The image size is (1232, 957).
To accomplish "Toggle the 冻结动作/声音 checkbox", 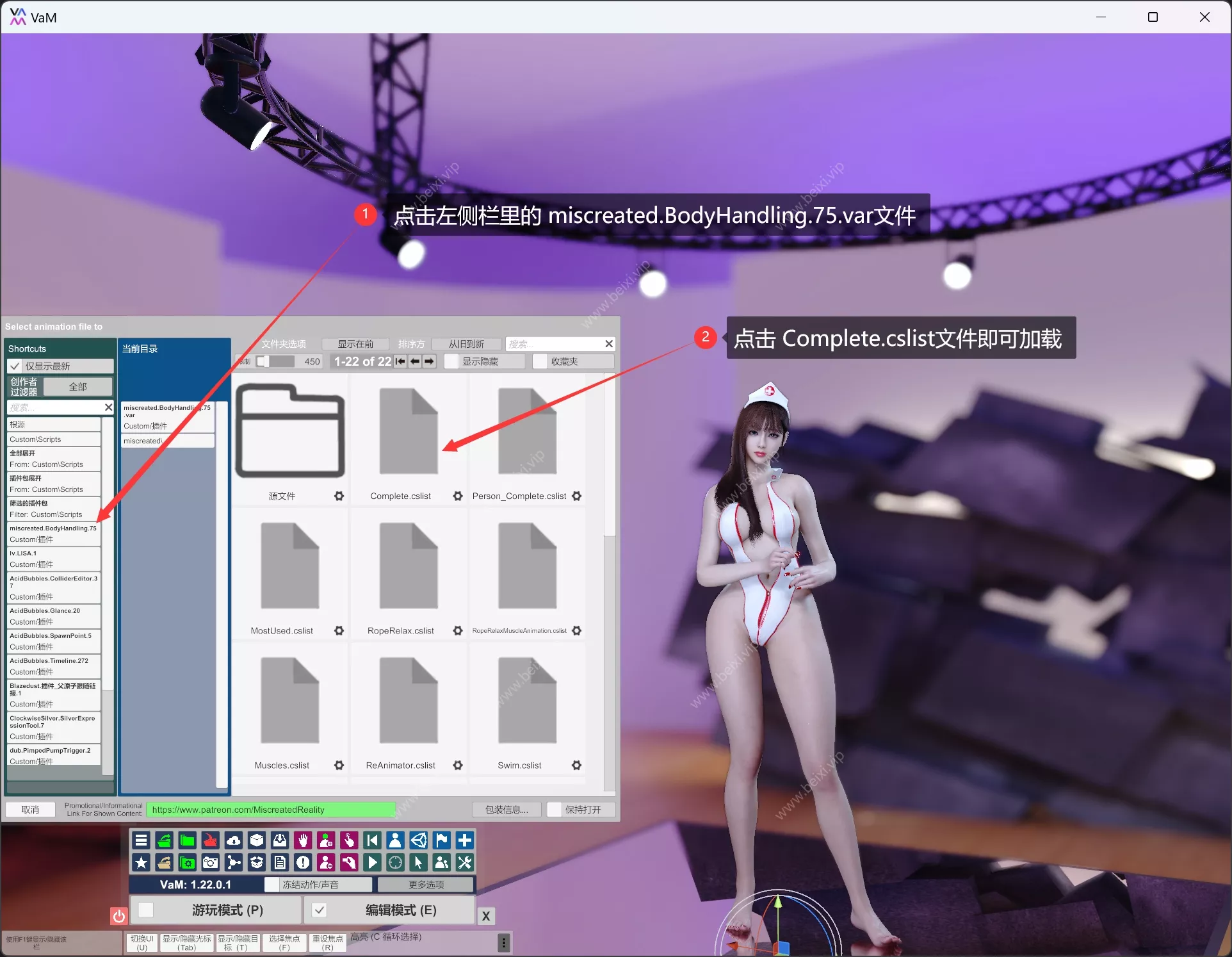I will [x=272, y=885].
